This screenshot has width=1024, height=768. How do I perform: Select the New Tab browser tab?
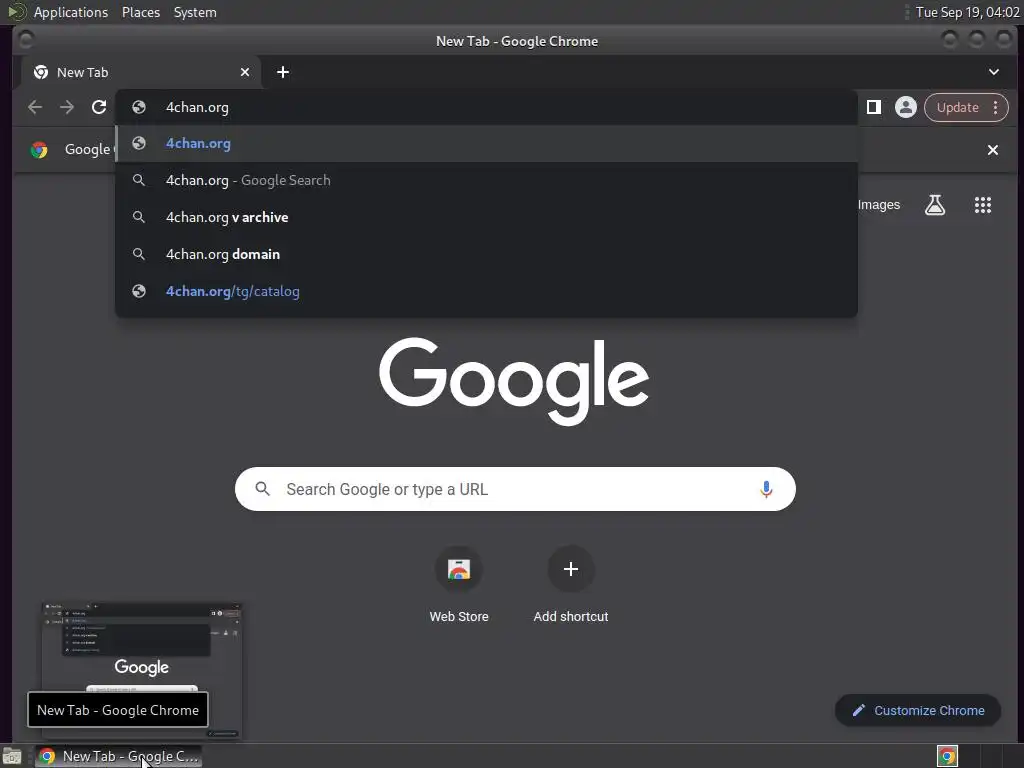tap(142, 72)
